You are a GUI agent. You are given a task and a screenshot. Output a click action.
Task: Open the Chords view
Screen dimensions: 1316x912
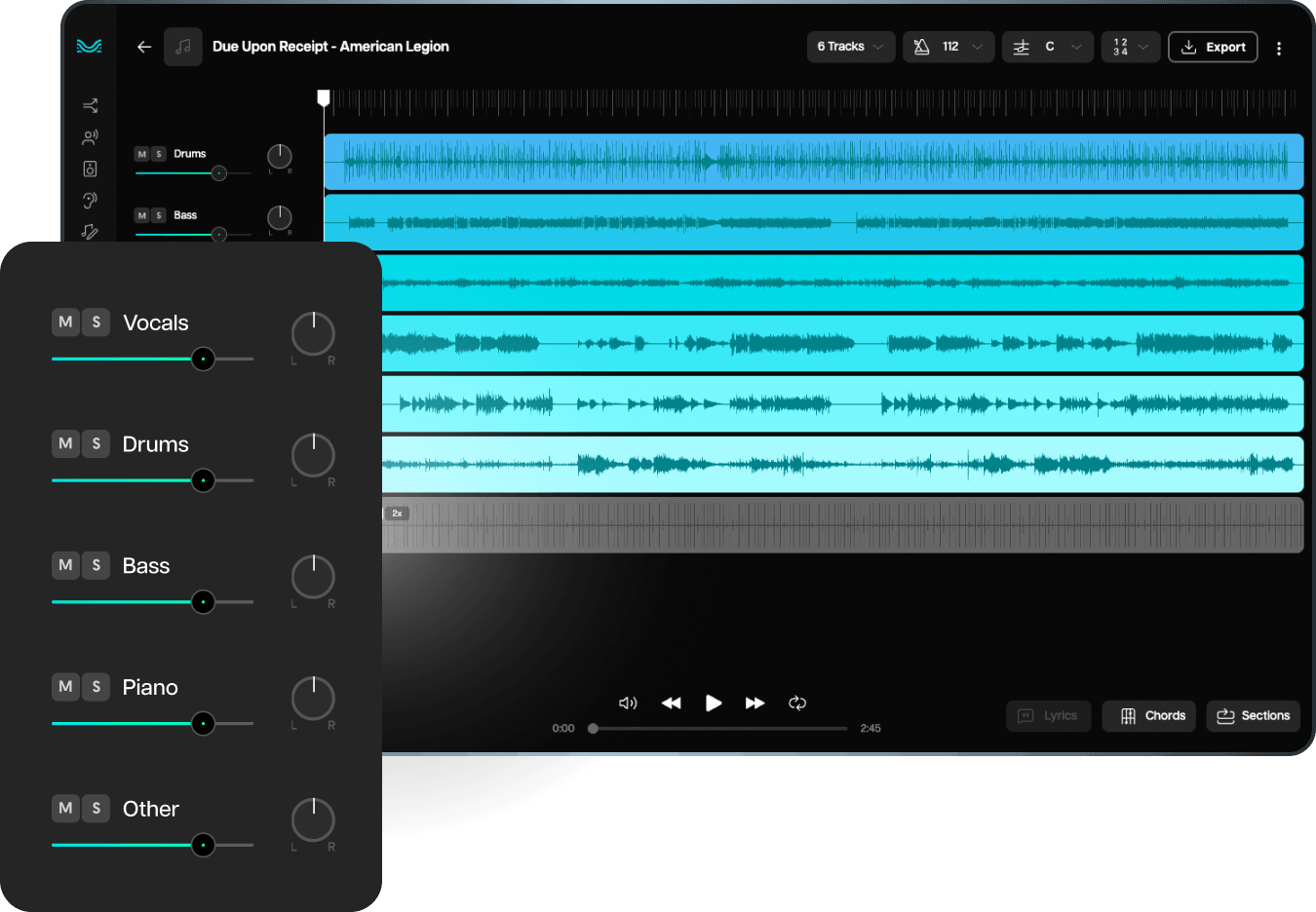coord(1149,715)
